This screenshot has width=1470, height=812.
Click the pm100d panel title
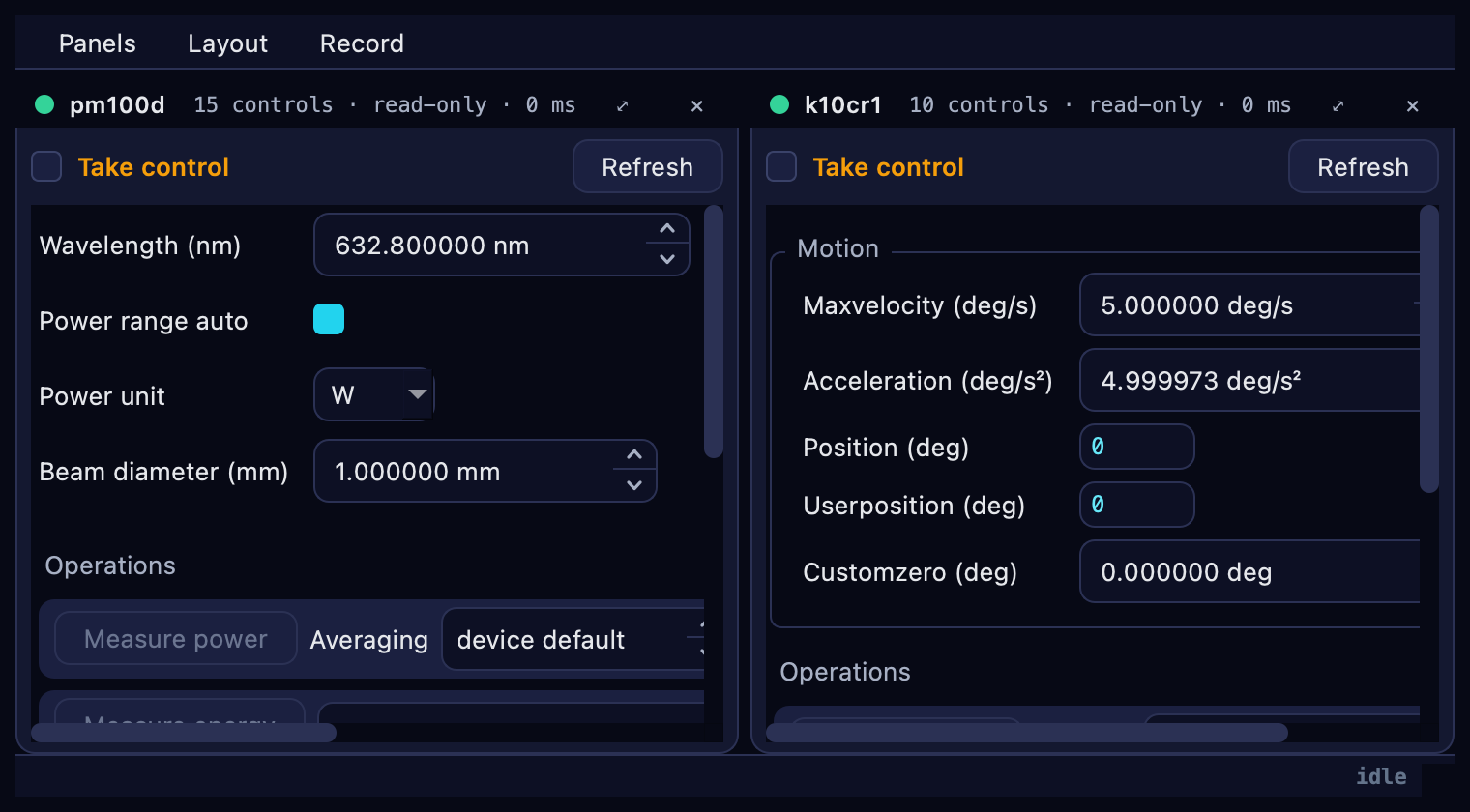click(x=117, y=104)
